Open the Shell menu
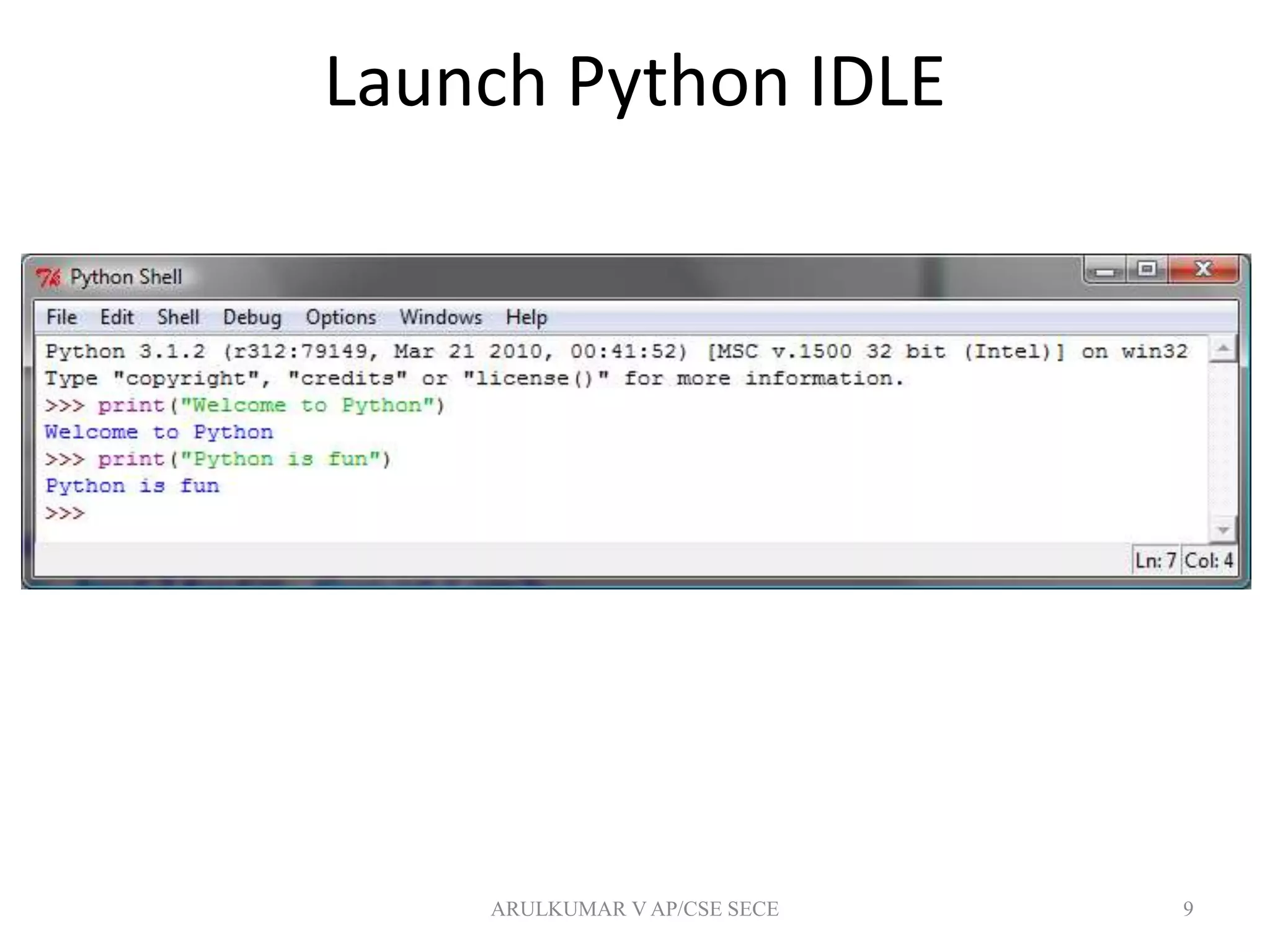The image size is (1270, 952). [x=178, y=317]
